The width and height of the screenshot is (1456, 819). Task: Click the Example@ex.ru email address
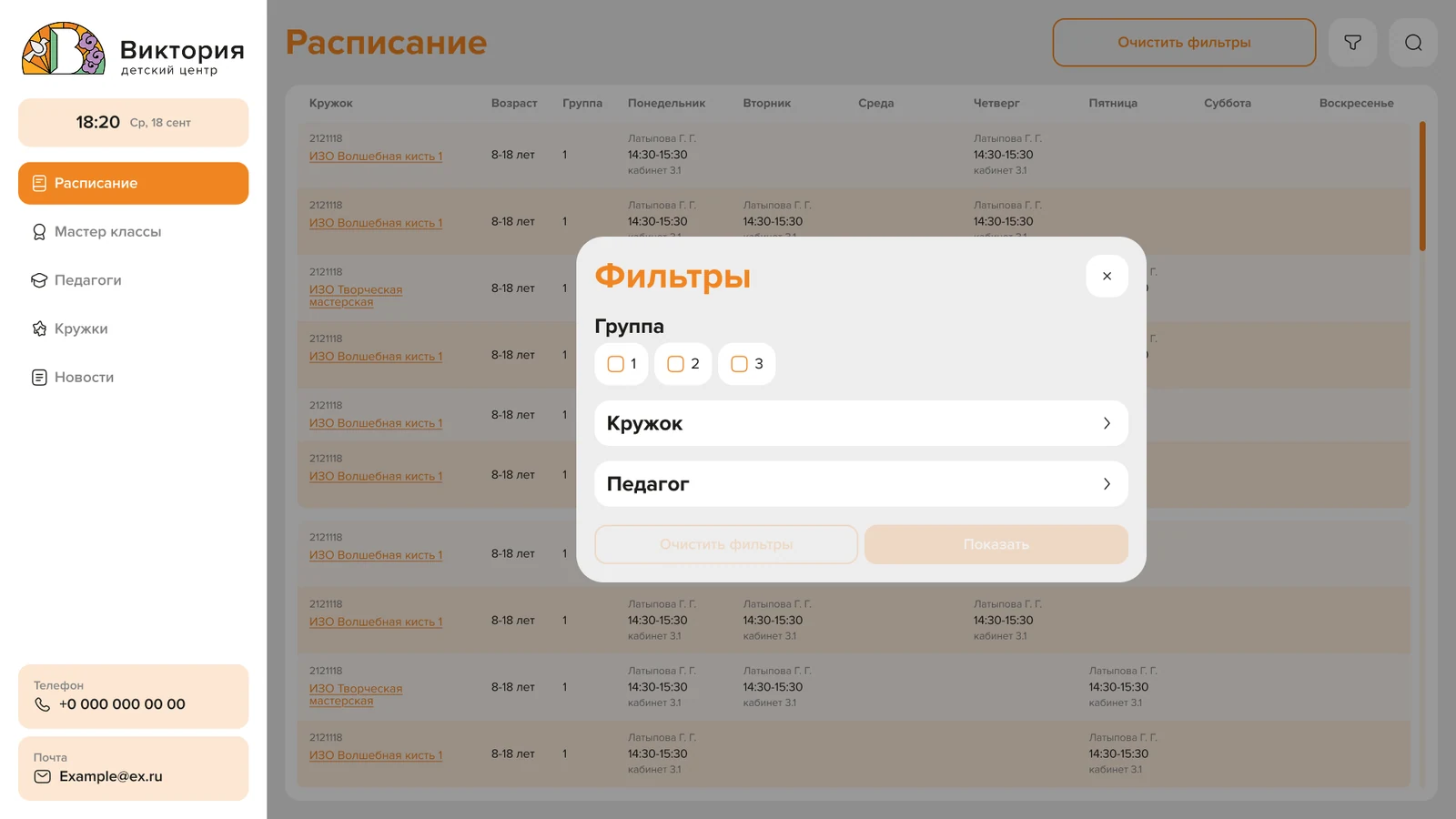point(111,776)
